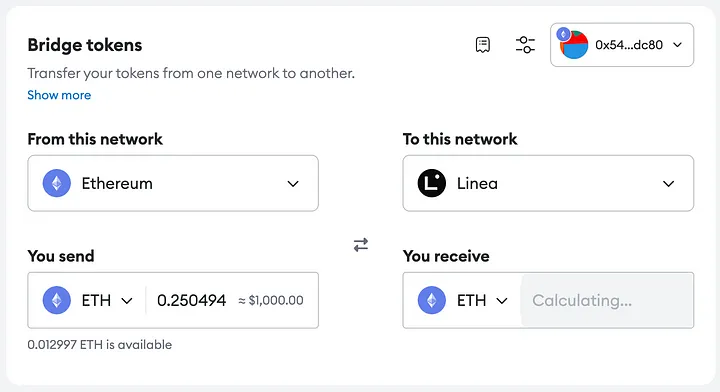Click the Calculating... receive amount field
This screenshot has width=720, height=392.
[607, 300]
